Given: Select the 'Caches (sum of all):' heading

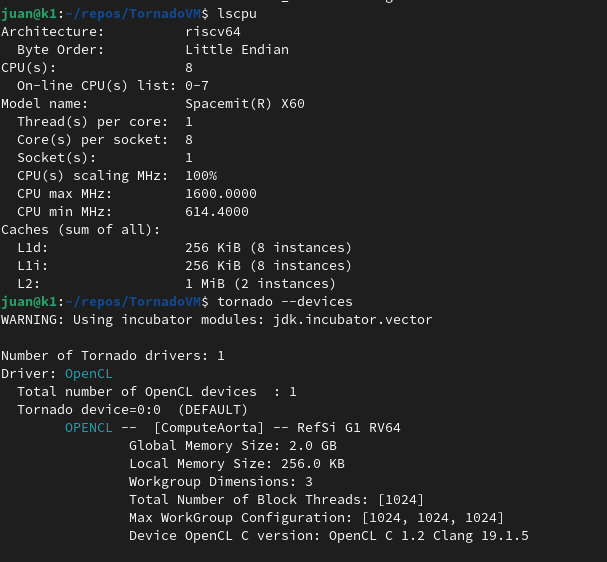Looking at the screenshot, I should click(81, 230).
